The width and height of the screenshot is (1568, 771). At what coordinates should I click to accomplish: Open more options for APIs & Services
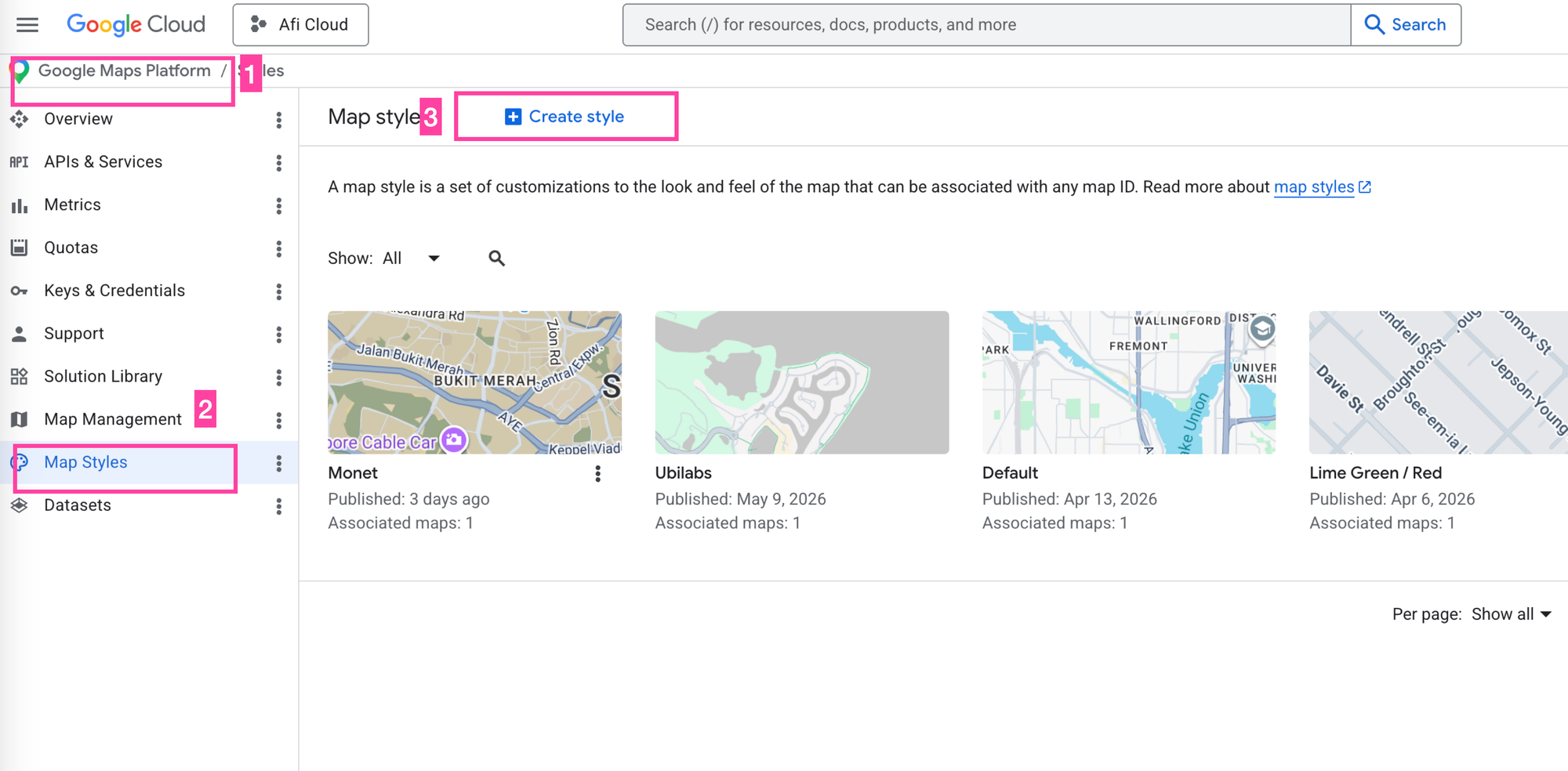[x=278, y=163]
